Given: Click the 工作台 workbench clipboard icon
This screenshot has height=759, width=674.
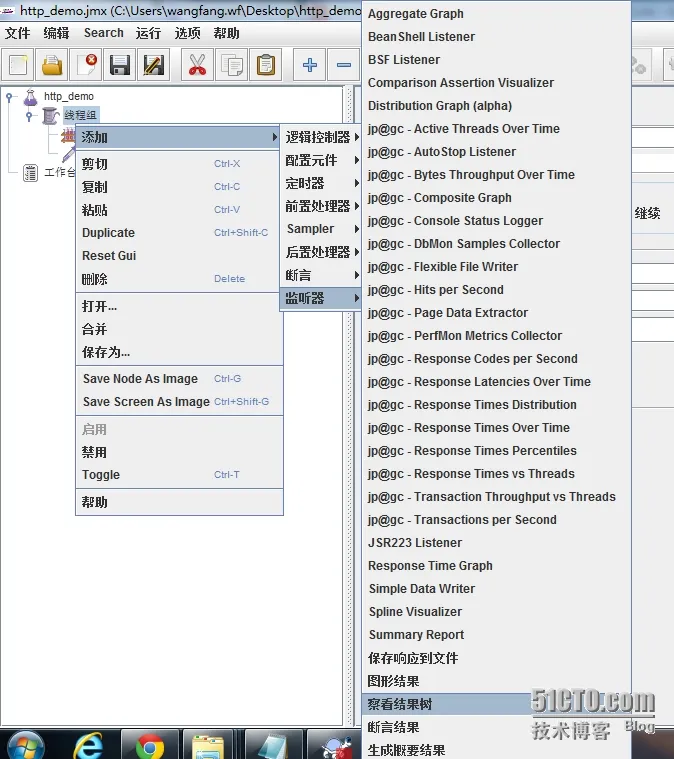Looking at the screenshot, I should tap(31, 172).
